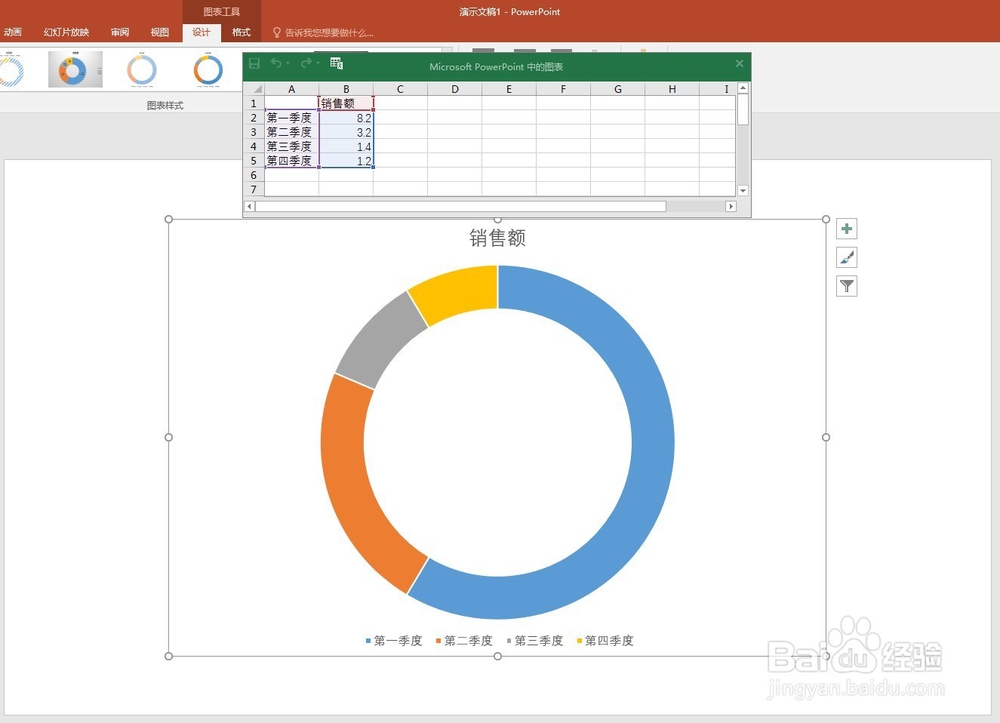Open the Chart Filters funnel
Viewport: 1000px width, 723px height.
(x=846, y=286)
